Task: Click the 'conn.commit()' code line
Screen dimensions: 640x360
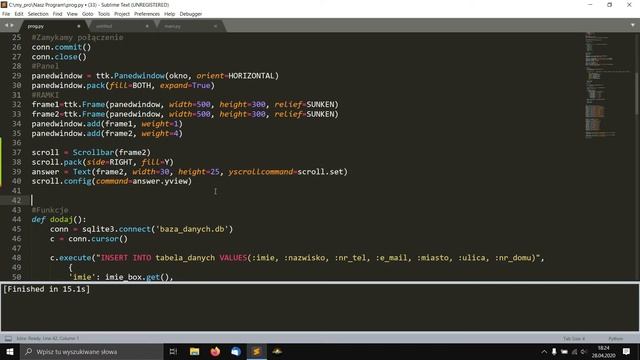Action: 61,47
